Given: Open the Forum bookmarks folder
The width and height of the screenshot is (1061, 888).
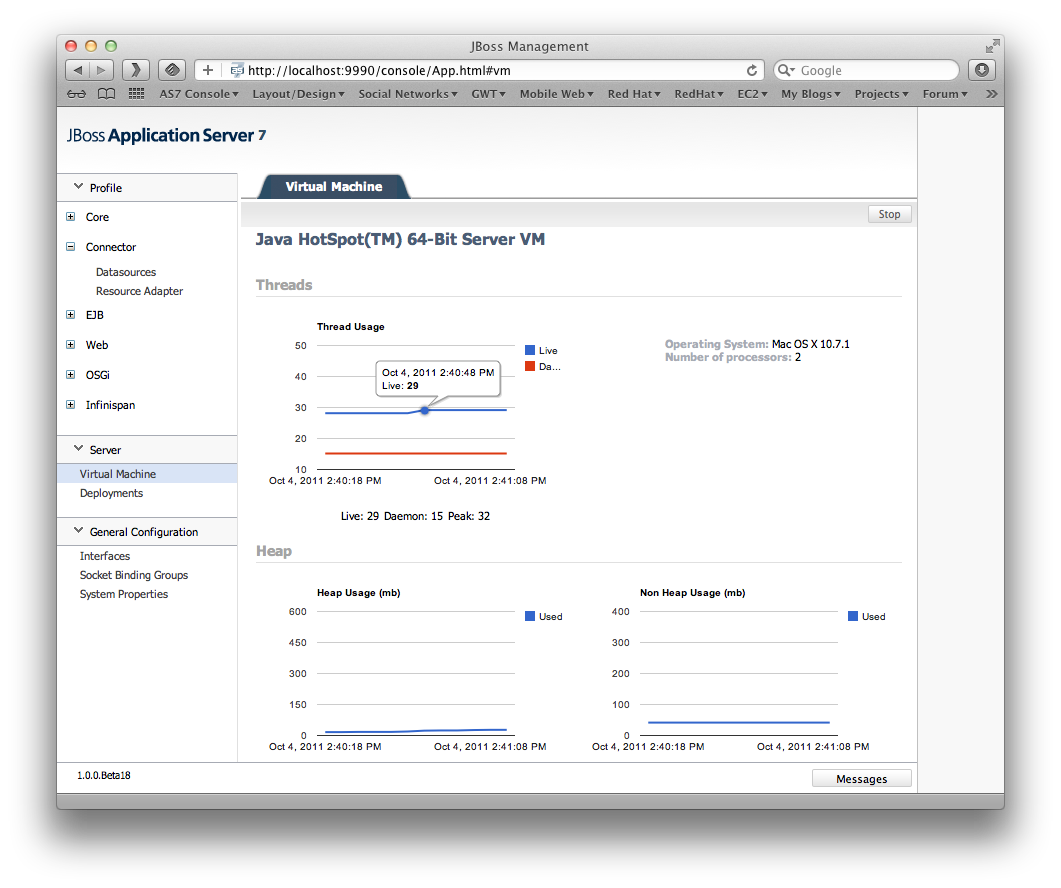Looking at the screenshot, I should click(x=945, y=94).
